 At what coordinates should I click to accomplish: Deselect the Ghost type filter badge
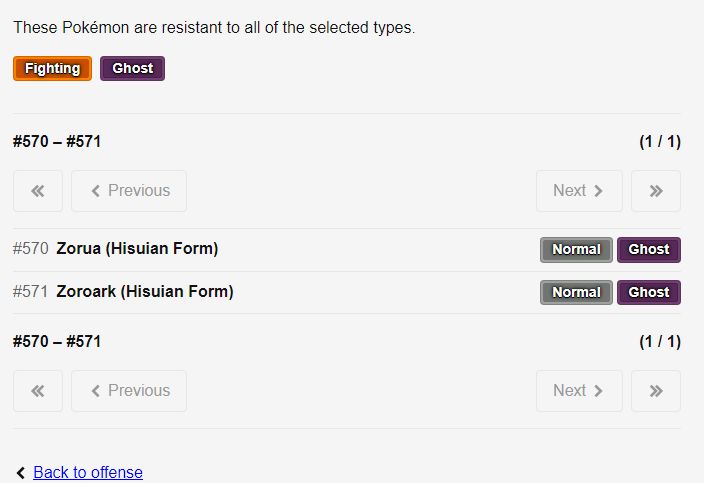coord(132,68)
